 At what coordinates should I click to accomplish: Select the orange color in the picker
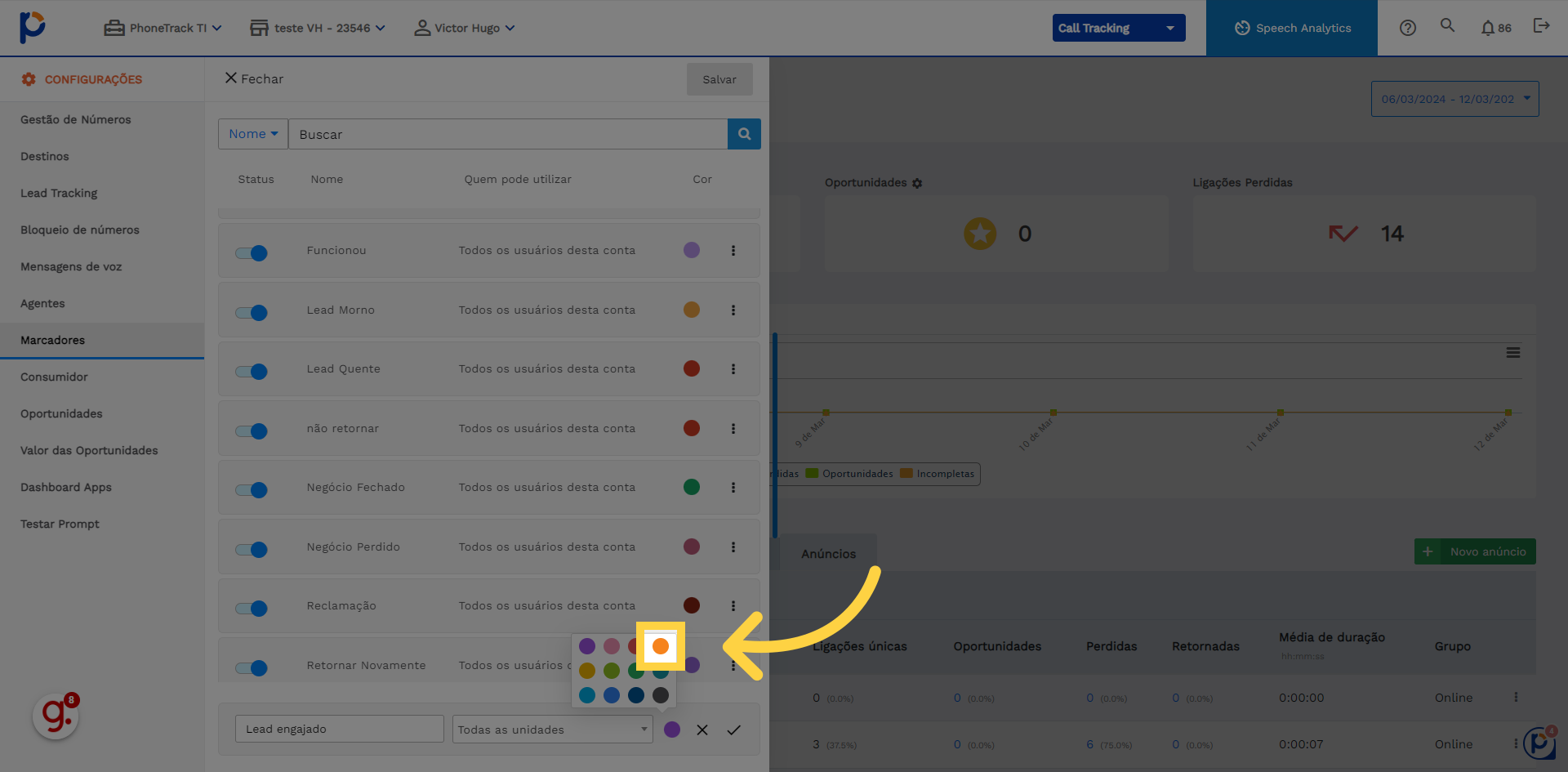[661, 646]
